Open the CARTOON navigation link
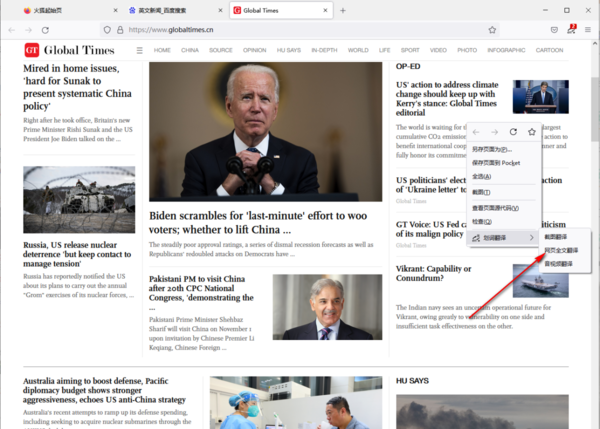600x429 pixels. (549, 50)
